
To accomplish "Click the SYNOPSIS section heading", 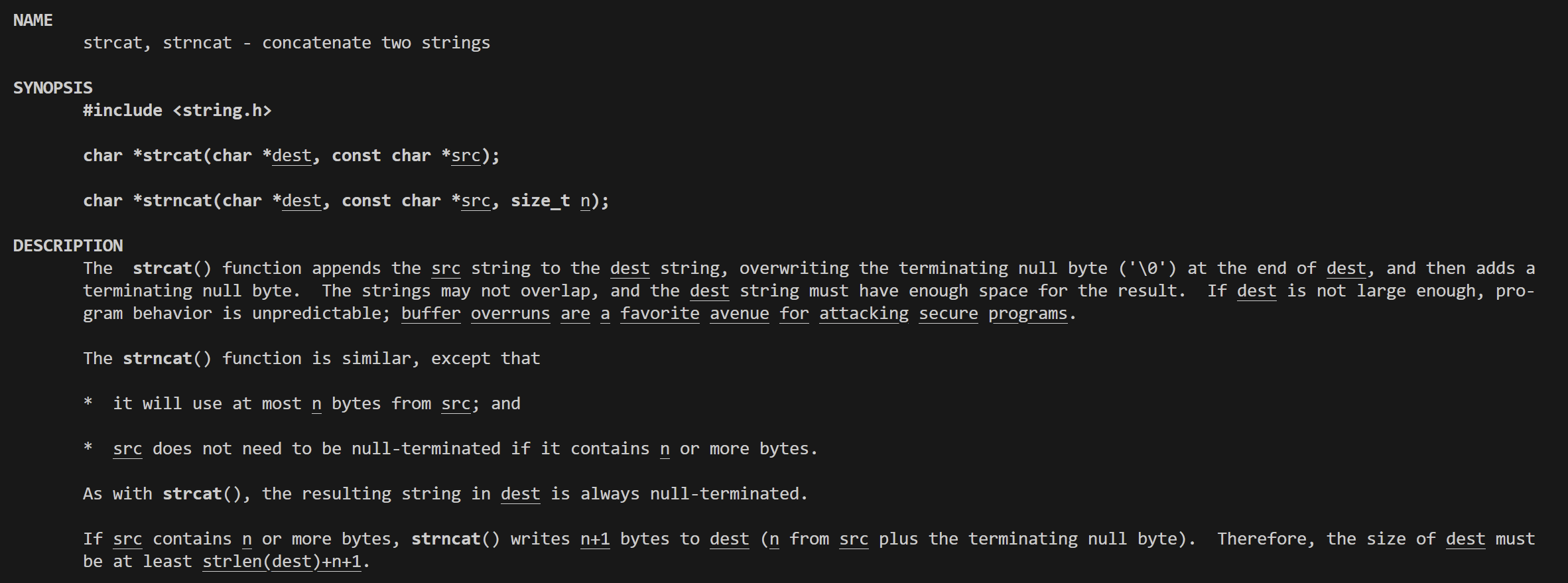I will pyautogui.click(x=53, y=88).
